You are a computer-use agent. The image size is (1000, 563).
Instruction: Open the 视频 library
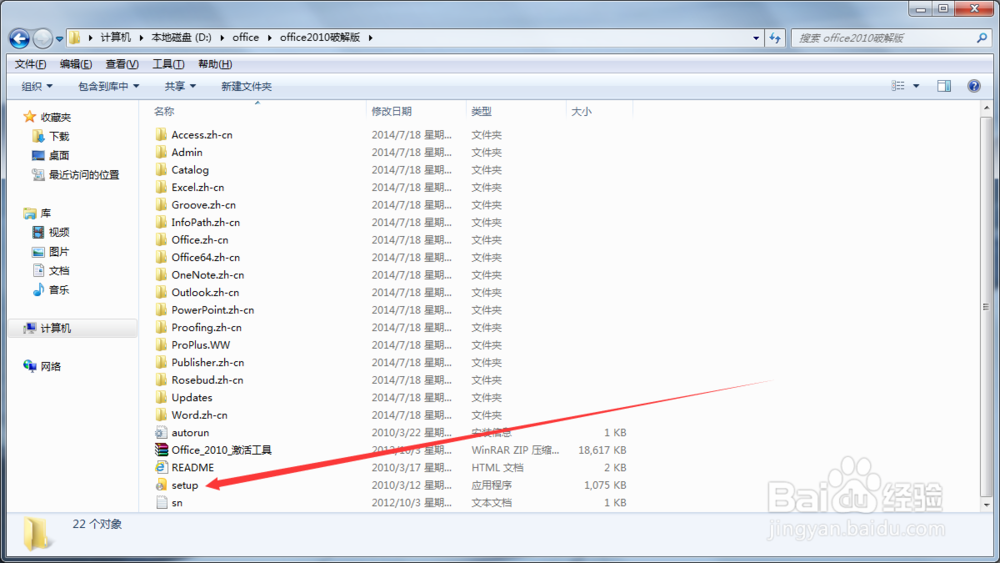coord(59,232)
